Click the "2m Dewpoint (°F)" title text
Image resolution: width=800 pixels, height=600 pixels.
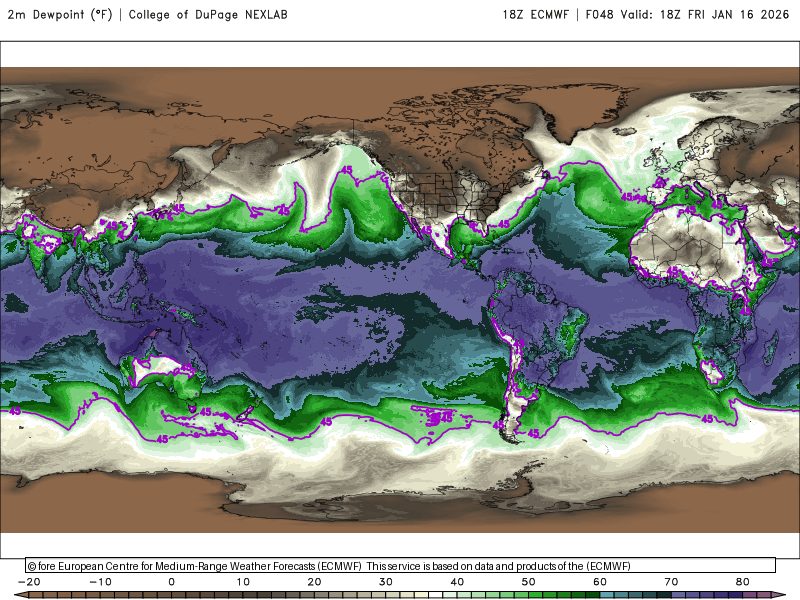pos(60,15)
